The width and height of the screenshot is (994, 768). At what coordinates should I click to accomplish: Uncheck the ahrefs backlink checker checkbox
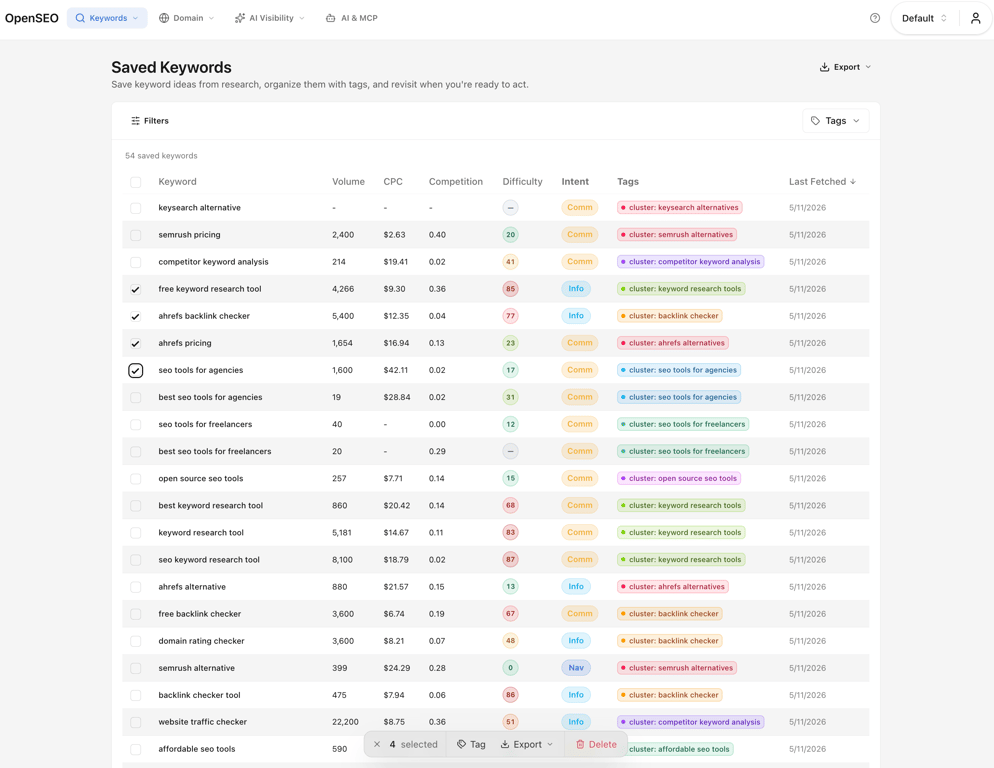(x=136, y=316)
